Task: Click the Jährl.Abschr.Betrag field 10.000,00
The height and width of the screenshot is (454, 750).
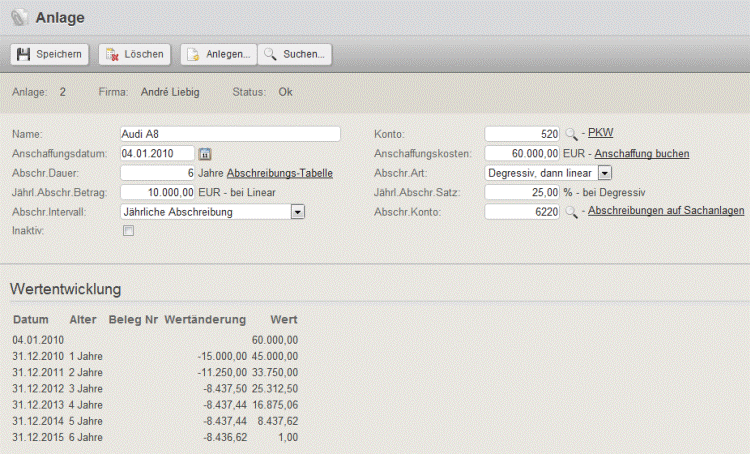Action: click(157, 192)
